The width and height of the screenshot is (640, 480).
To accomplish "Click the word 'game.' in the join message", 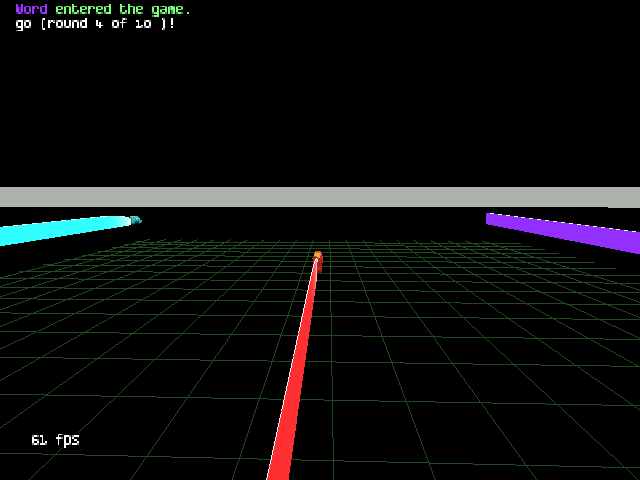I will [x=170, y=9].
